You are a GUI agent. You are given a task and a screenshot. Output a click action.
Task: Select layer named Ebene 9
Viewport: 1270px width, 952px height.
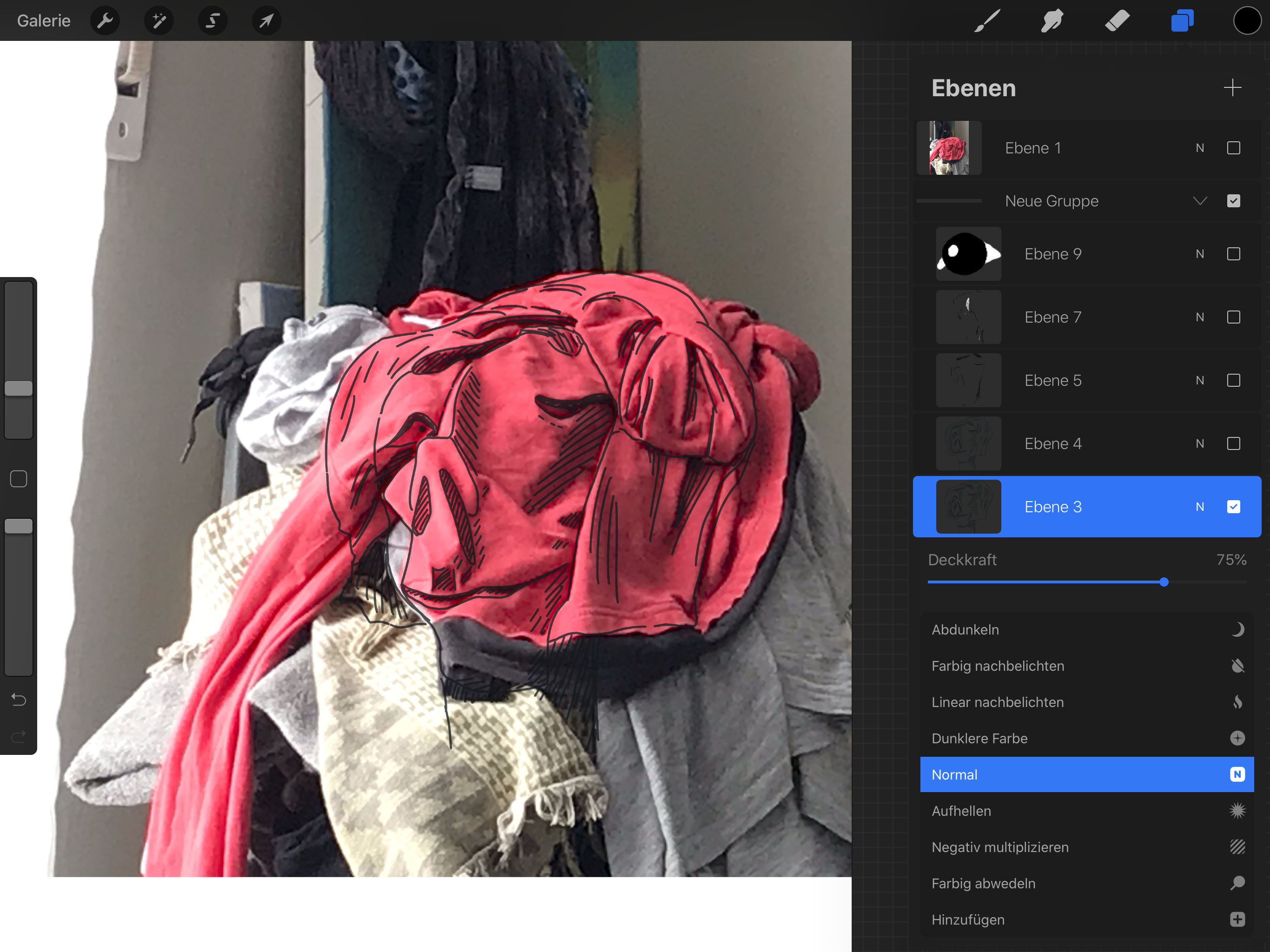coord(1053,254)
